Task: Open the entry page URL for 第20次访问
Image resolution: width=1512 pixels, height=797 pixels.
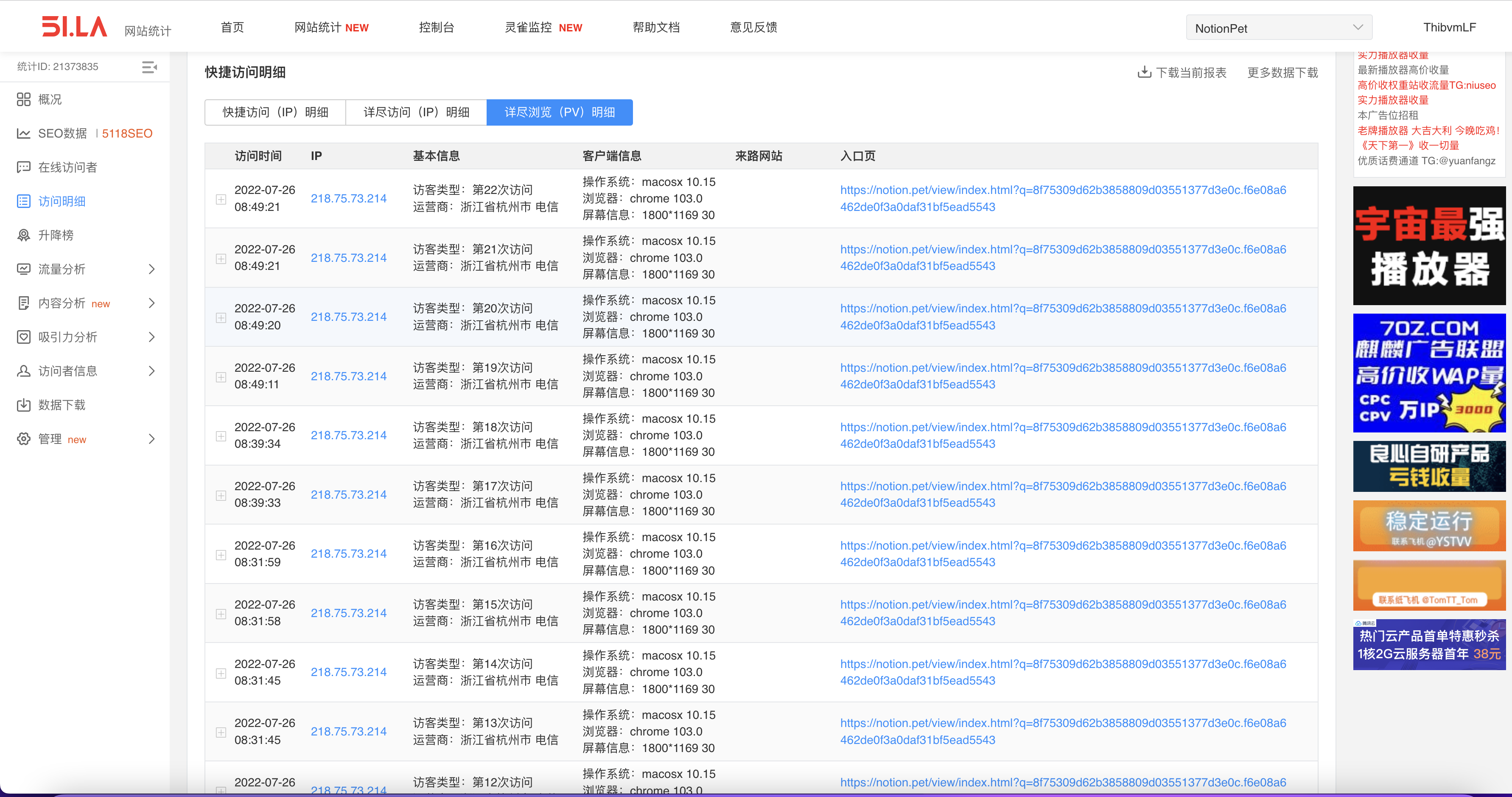Action: (x=1062, y=317)
